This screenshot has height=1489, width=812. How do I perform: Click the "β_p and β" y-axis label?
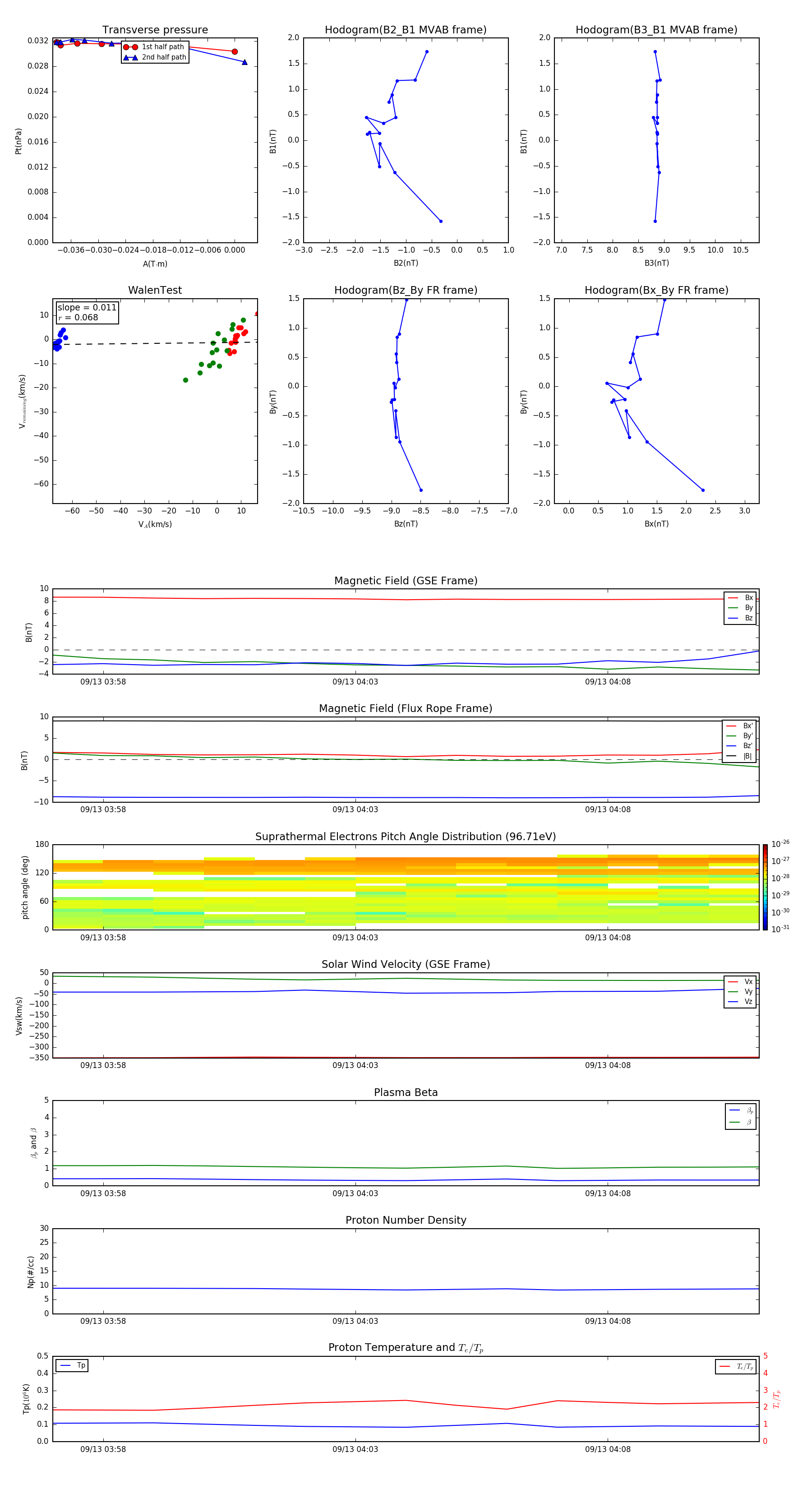[x=33, y=1143]
